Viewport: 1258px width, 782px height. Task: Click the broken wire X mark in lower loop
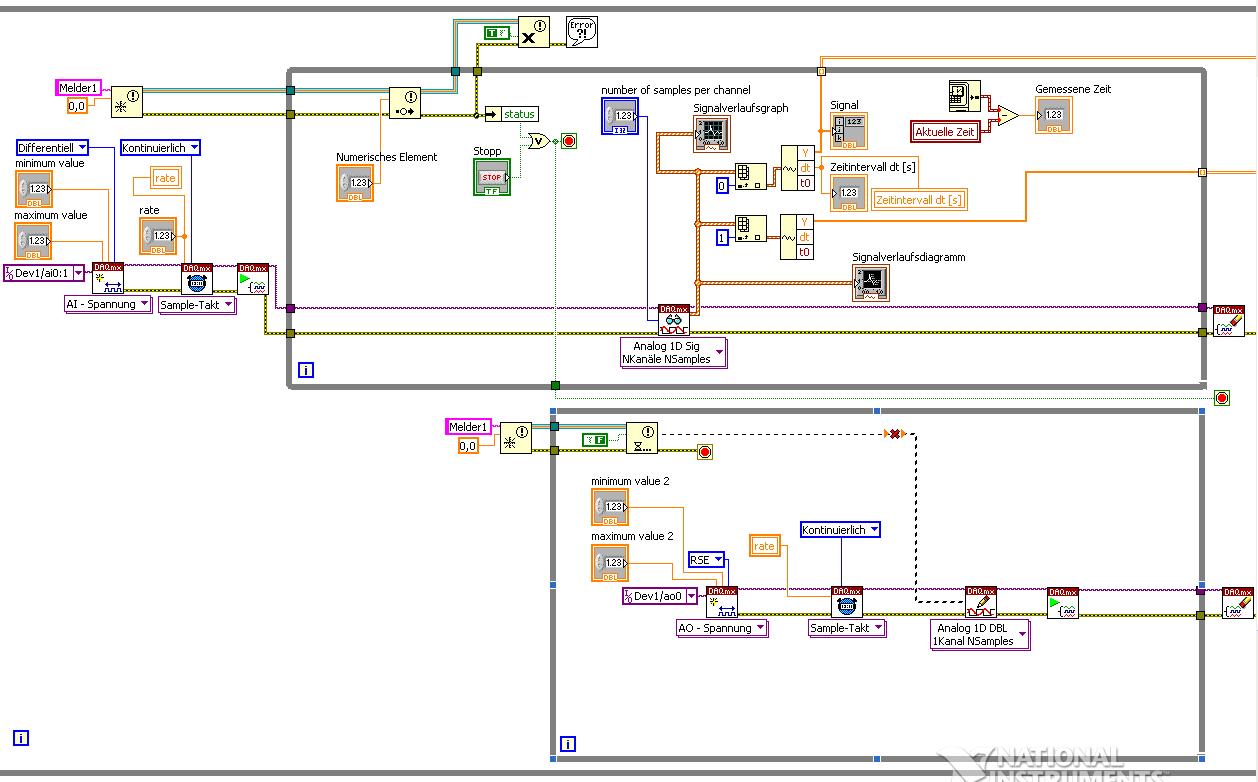[x=895, y=434]
